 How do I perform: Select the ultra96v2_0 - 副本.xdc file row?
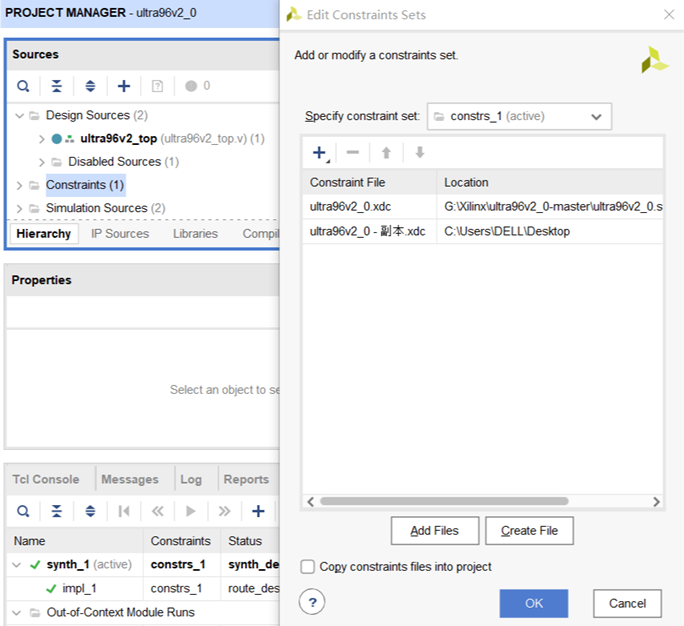click(x=483, y=231)
